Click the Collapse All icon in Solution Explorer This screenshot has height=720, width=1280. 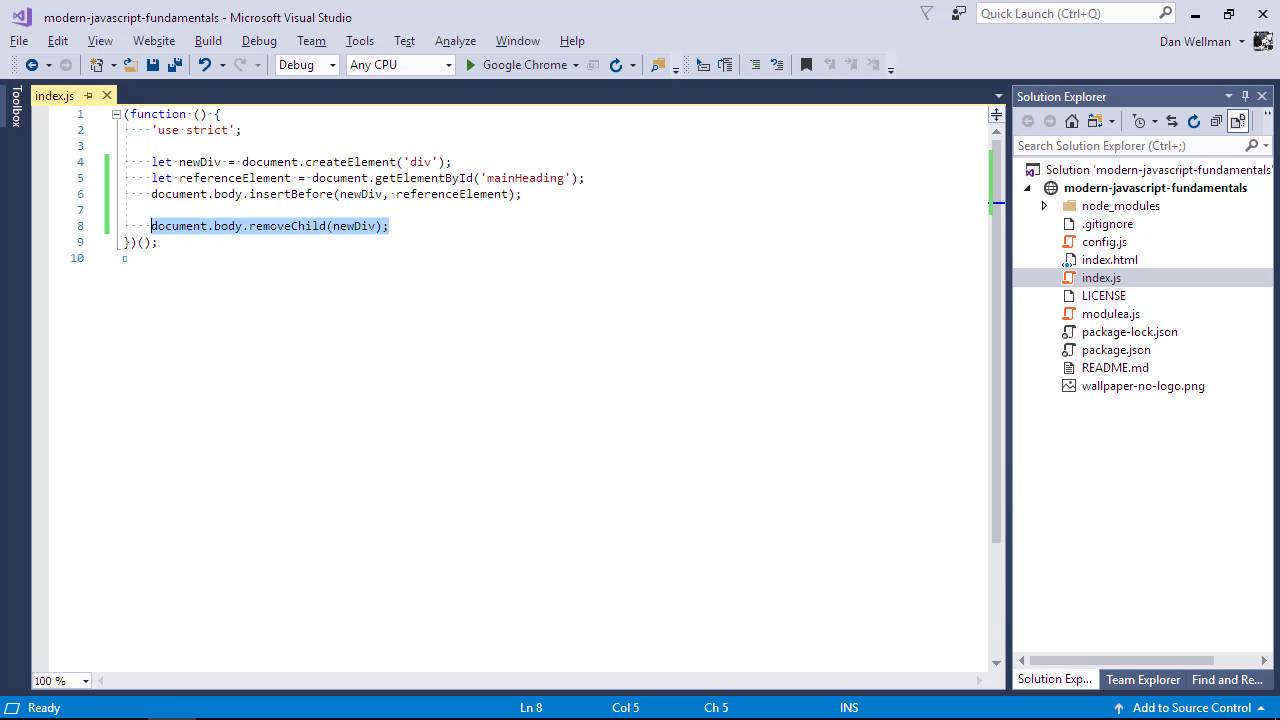pos(1216,121)
